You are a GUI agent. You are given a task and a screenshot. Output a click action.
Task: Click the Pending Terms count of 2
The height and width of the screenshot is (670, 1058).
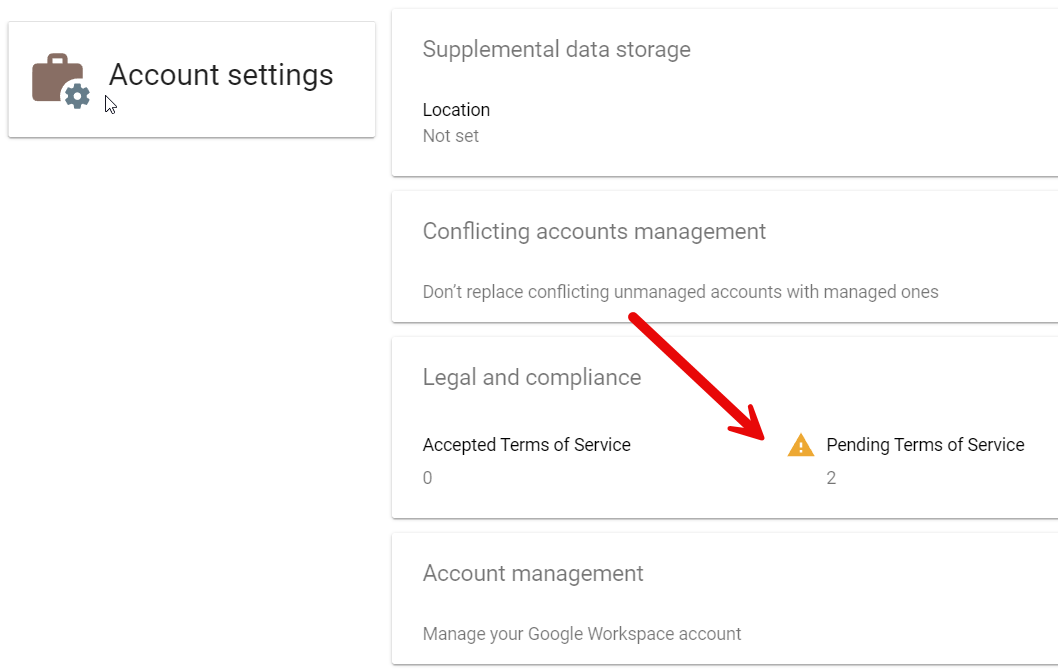click(831, 478)
